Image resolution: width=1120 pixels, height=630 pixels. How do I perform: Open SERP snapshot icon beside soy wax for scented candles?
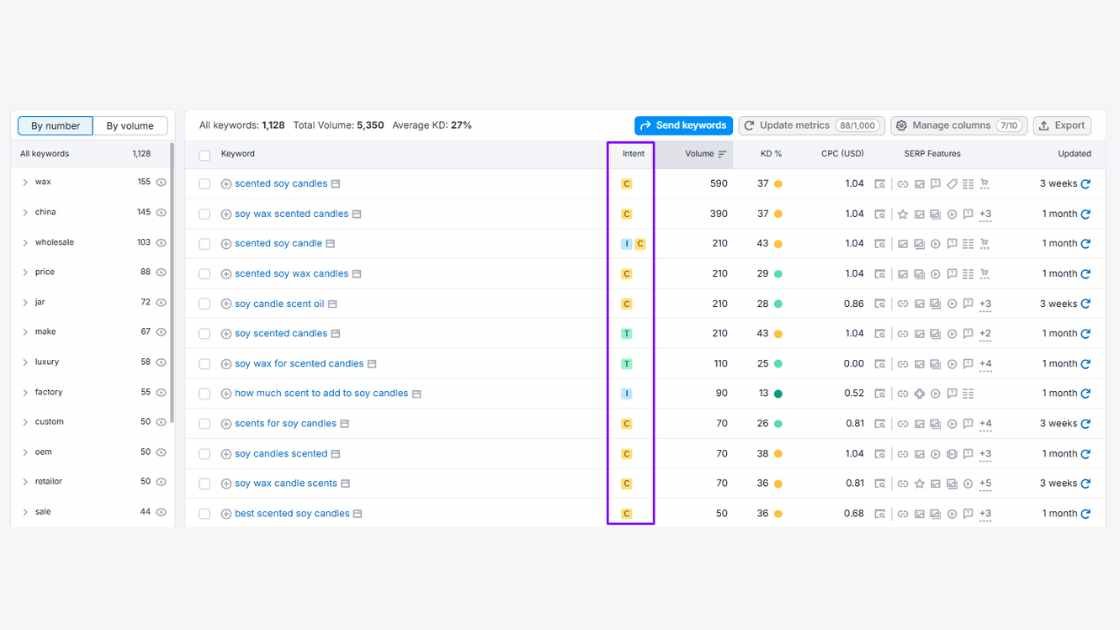pyautogui.click(x=371, y=364)
